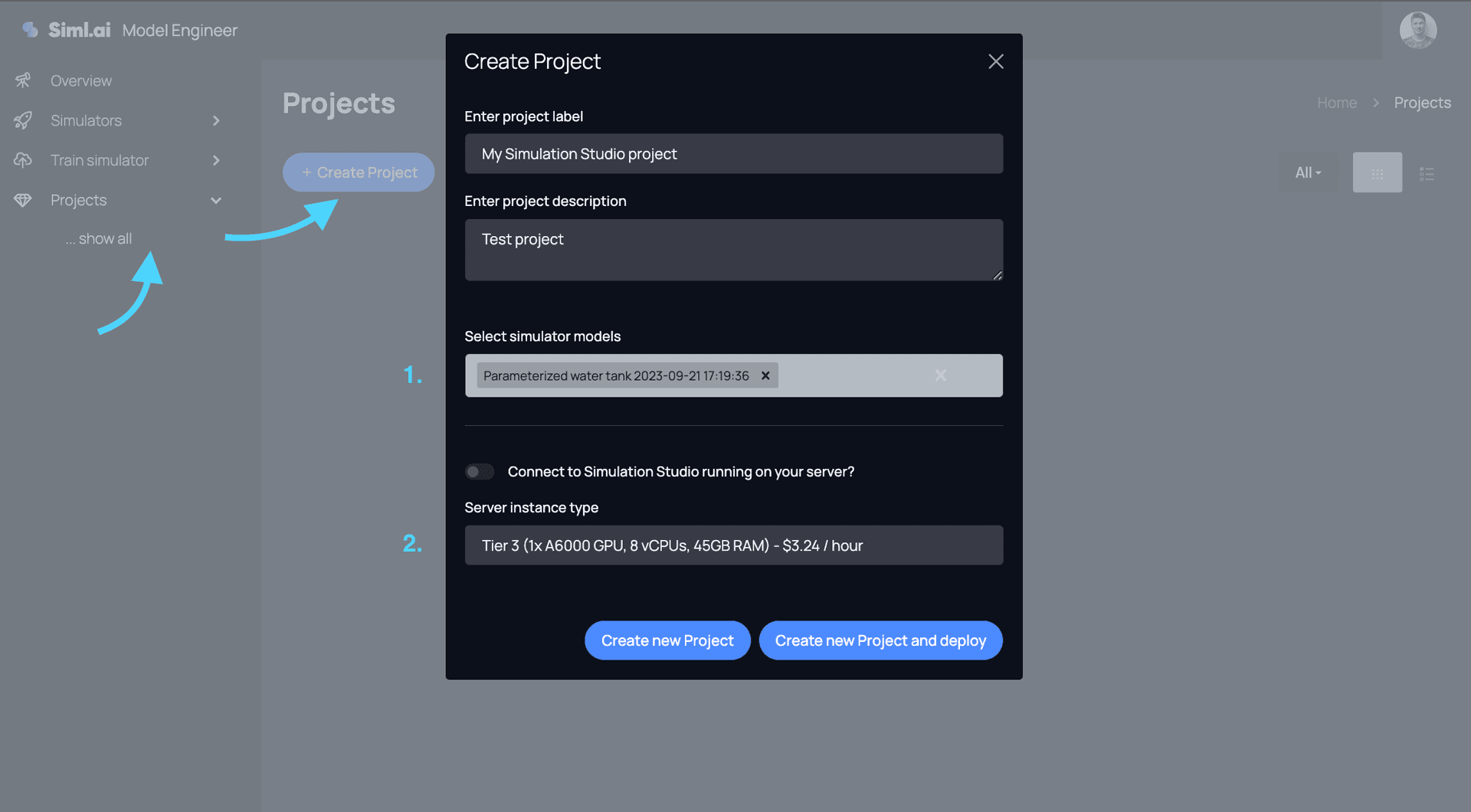Click the Projects diamond icon
The image size is (1471, 812).
click(x=23, y=200)
